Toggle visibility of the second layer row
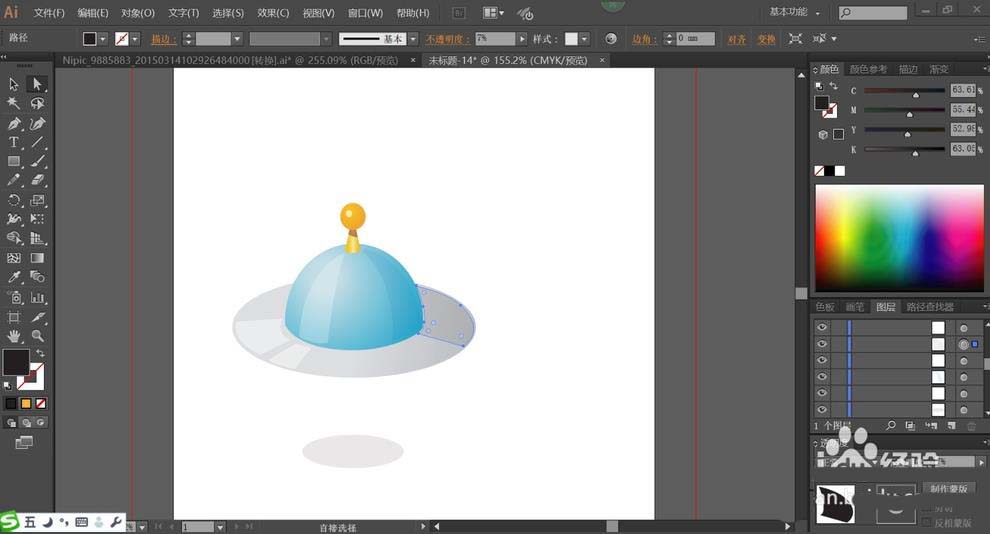 821,344
